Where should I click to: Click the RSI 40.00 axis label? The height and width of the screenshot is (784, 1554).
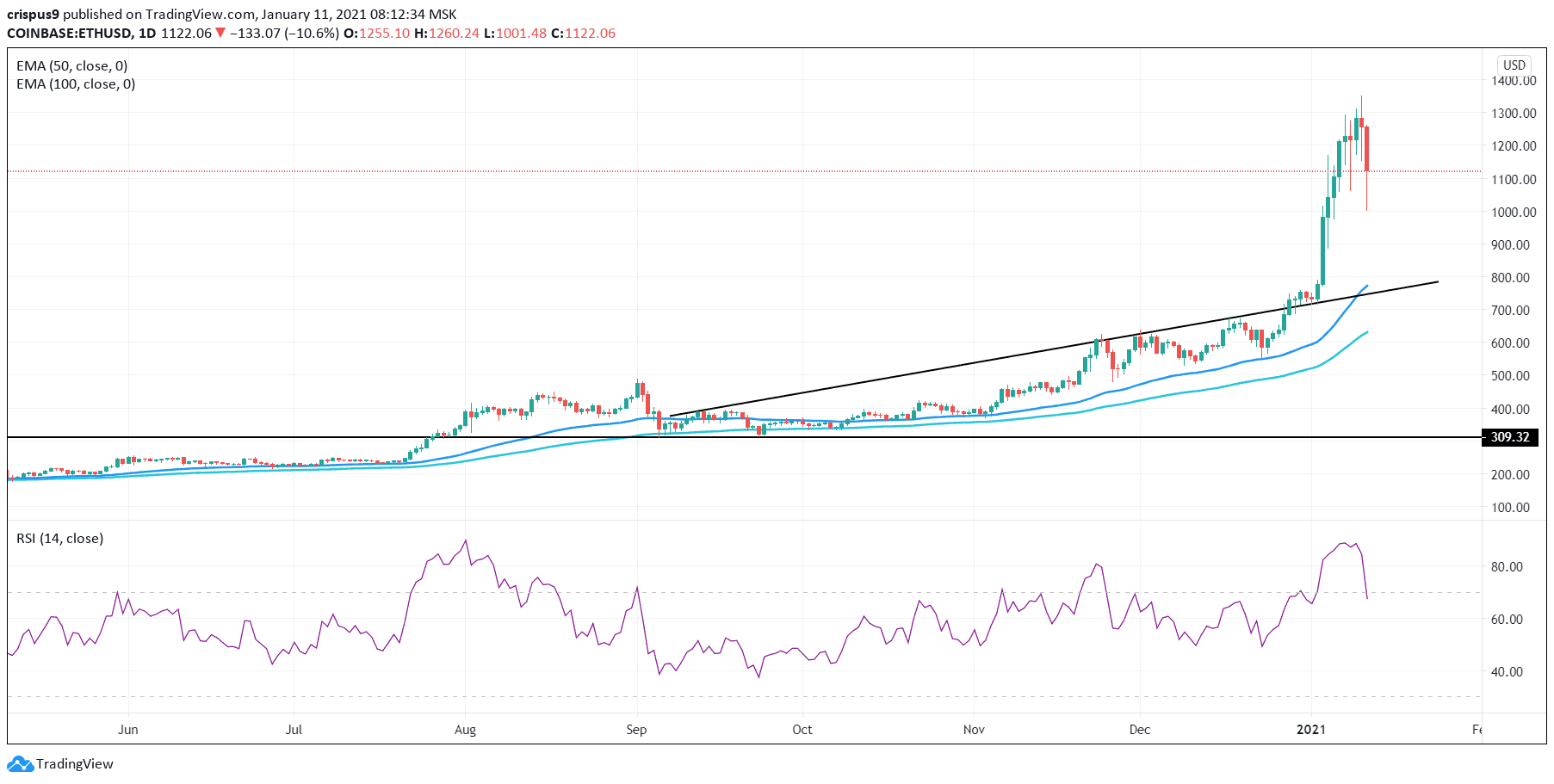click(x=1508, y=672)
